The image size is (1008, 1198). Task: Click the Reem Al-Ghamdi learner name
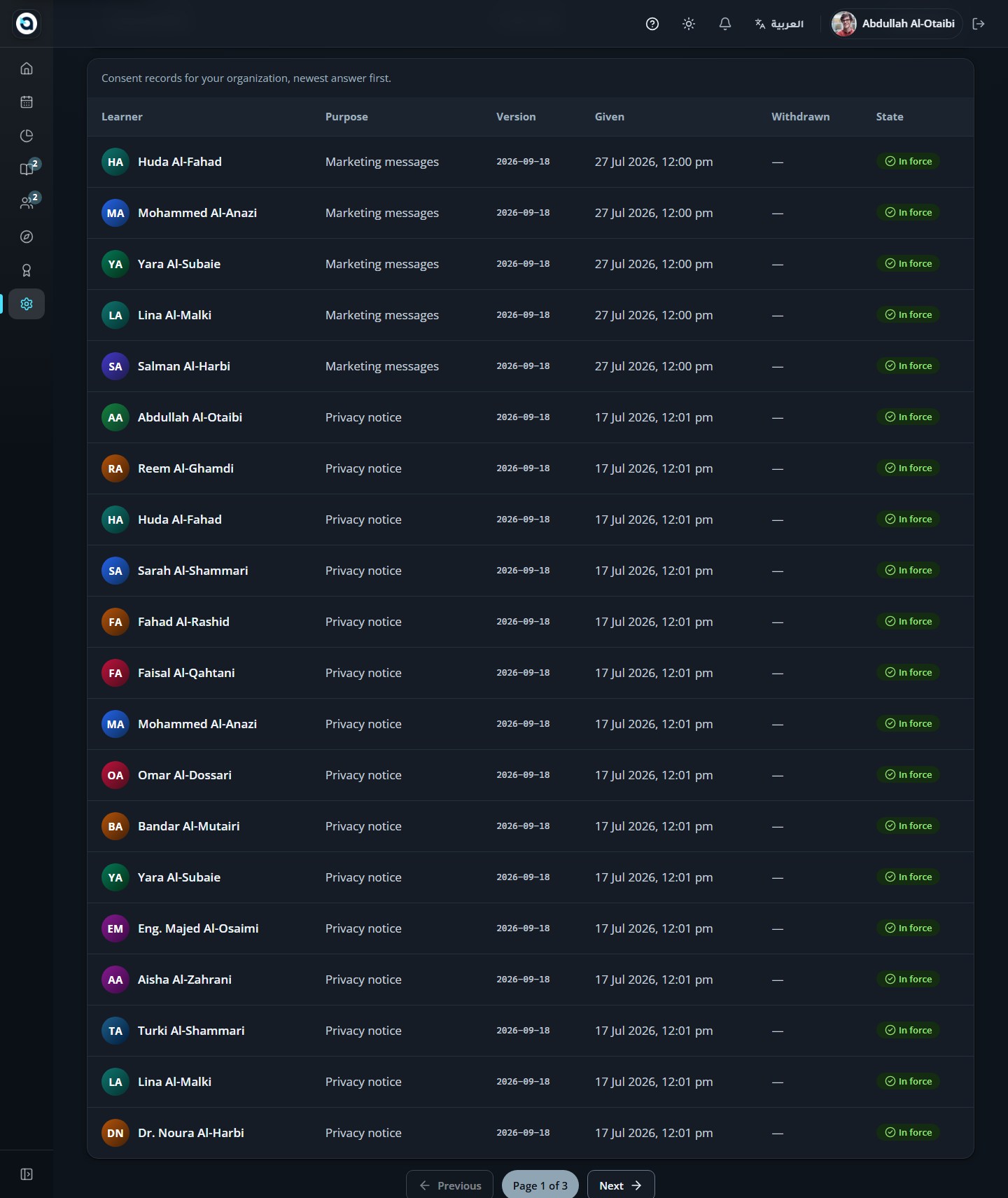[185, 468]
